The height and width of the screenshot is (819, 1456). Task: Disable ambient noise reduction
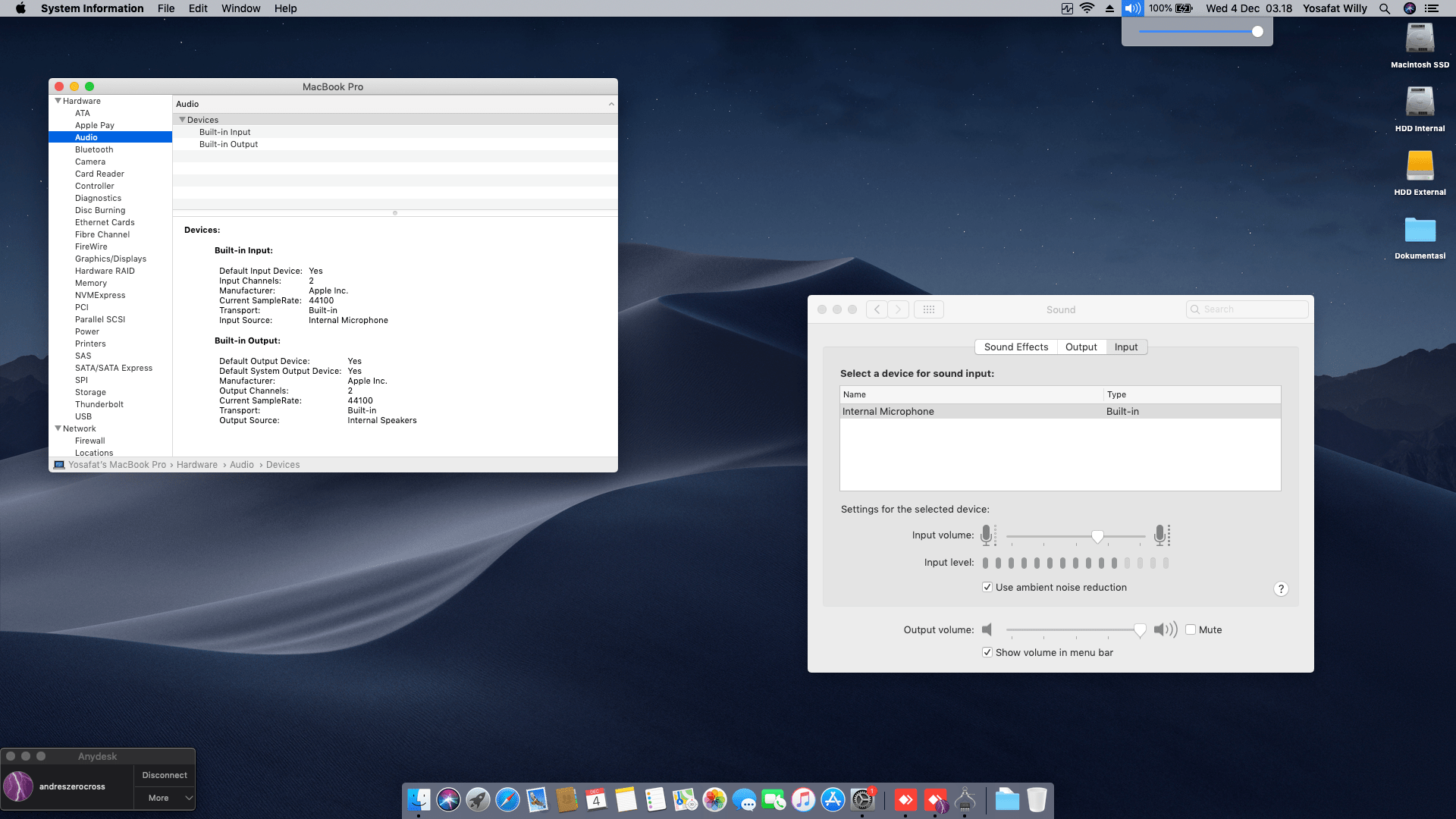pyautogui.click(x=987, y=587)
